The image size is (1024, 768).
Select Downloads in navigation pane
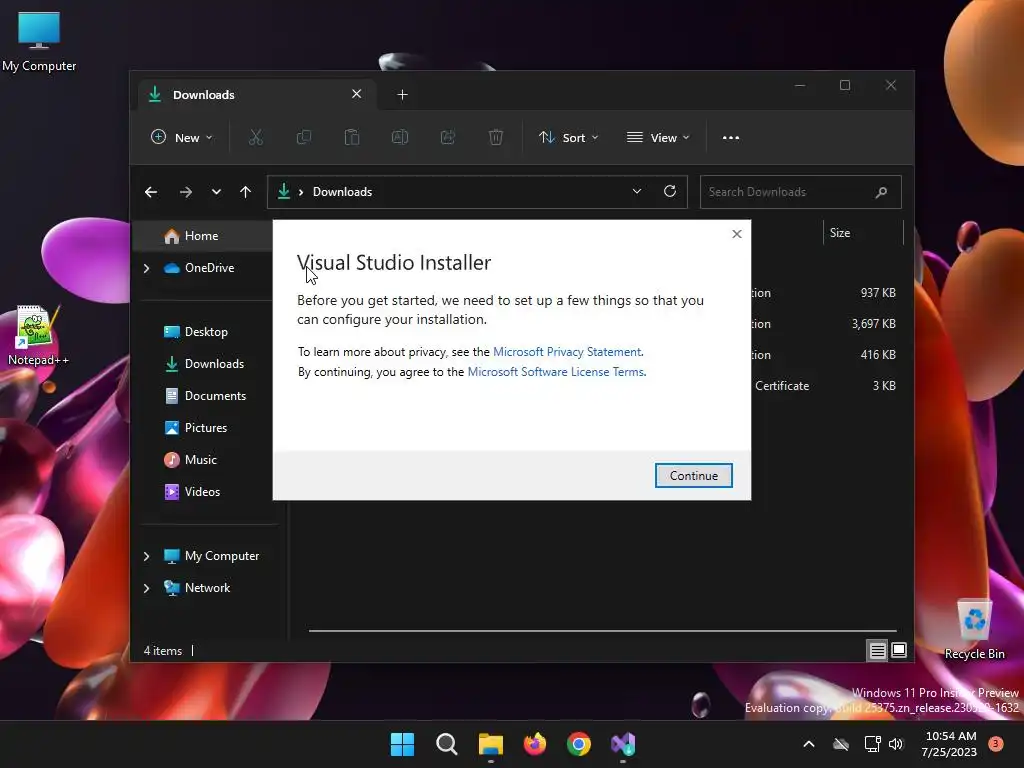pos(214,364)
